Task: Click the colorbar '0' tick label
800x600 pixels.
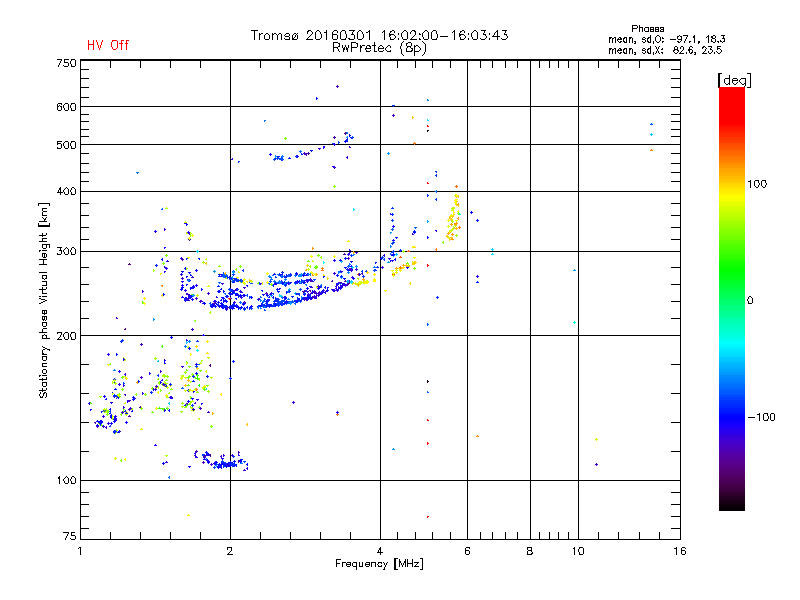Action: click(x=750, y=301)
